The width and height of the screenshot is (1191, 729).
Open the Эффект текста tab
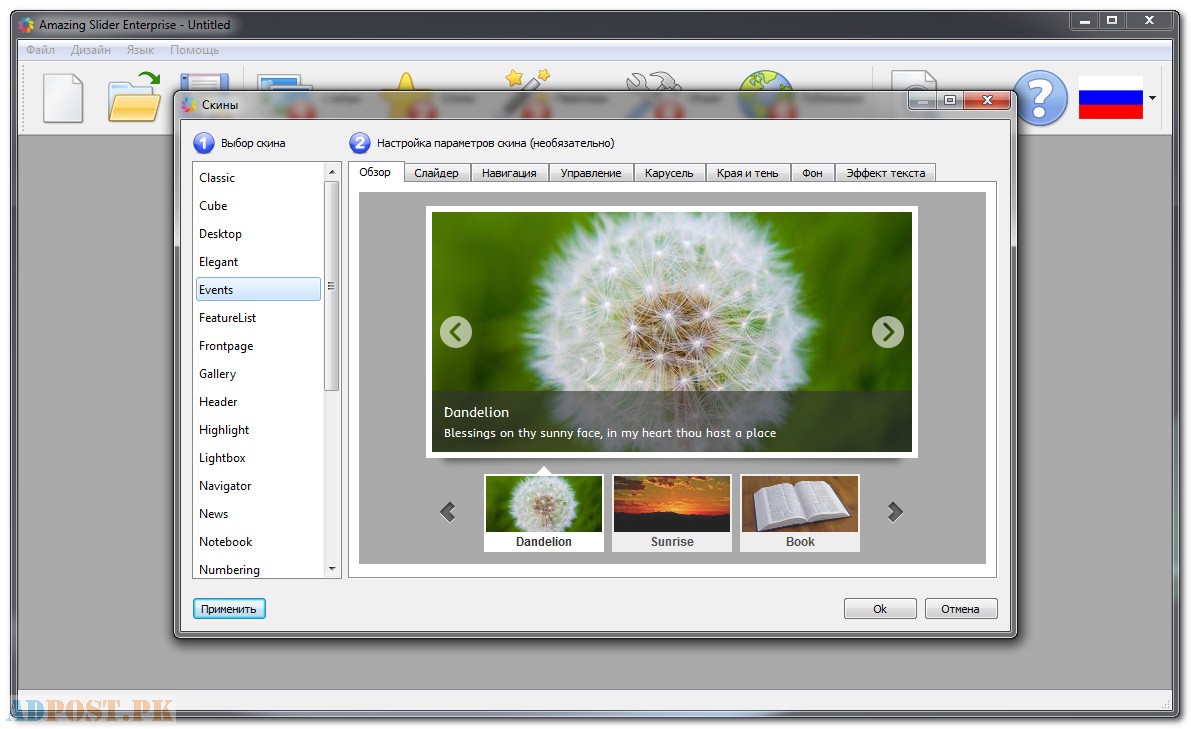click(886, 173)
